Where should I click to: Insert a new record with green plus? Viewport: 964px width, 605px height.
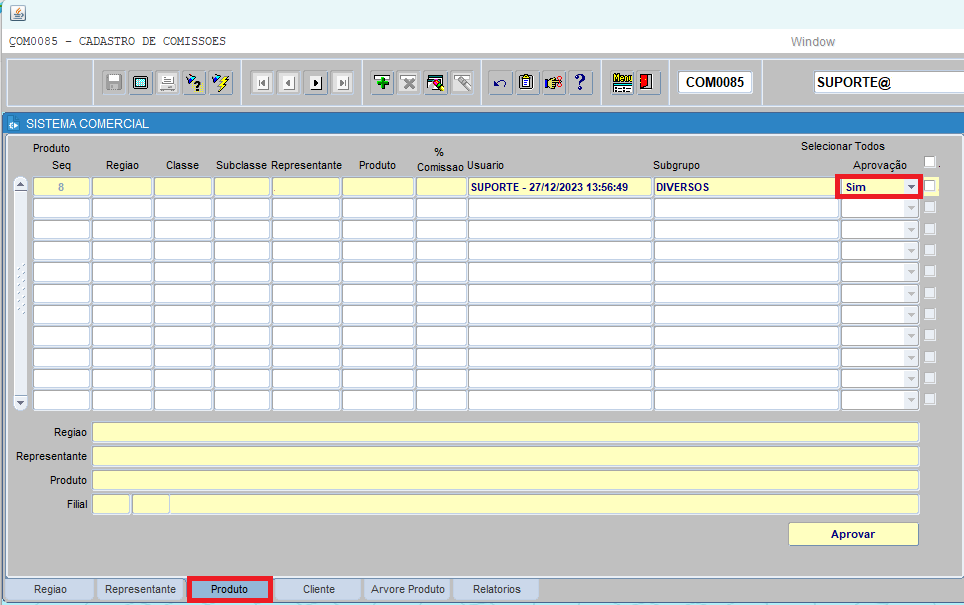coord(382,82)
